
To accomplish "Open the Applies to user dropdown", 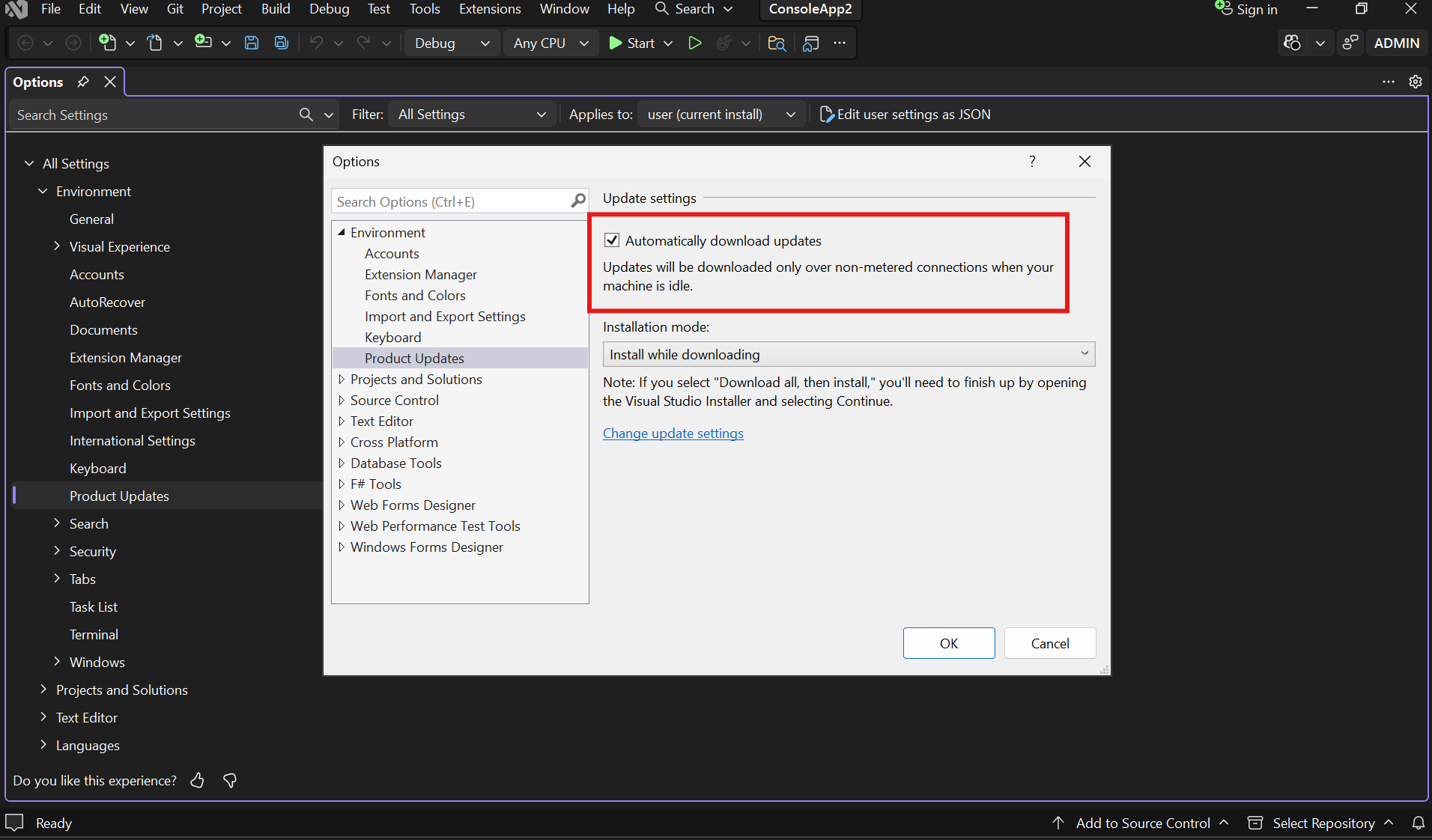I will (x=721, y=115).
